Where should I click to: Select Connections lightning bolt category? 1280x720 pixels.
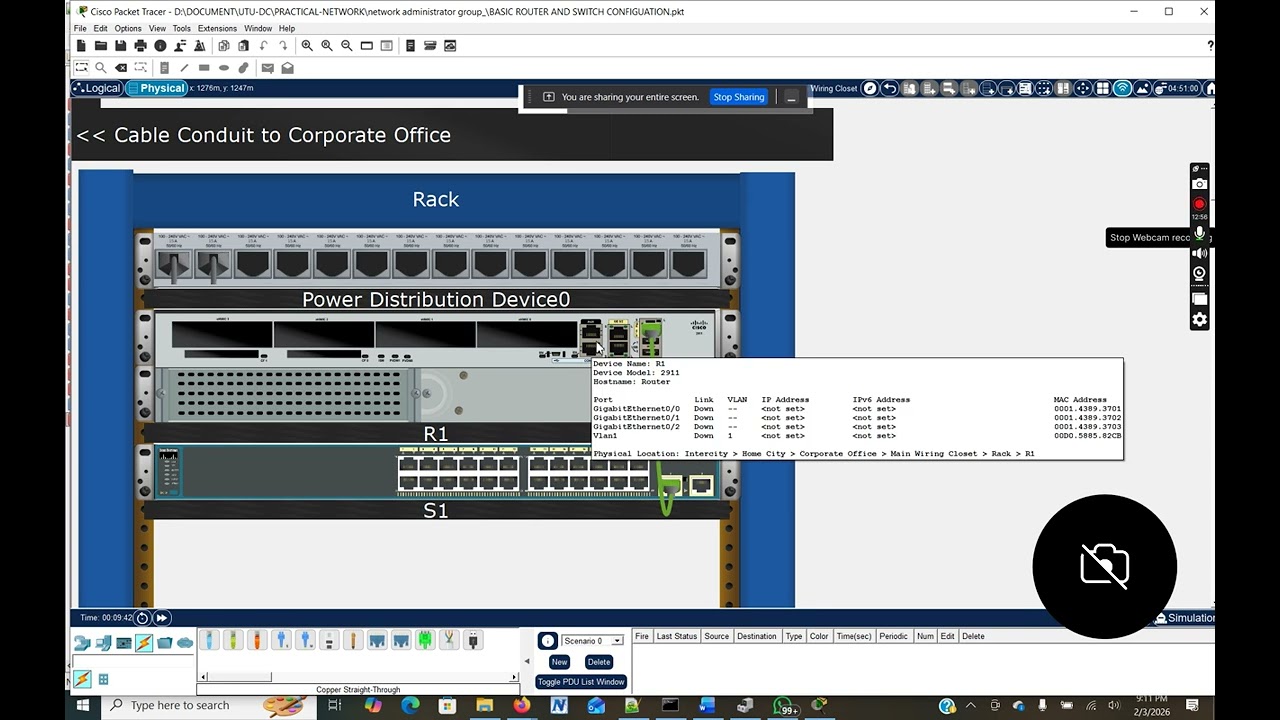pyautogui.click(x=144, y=643)
